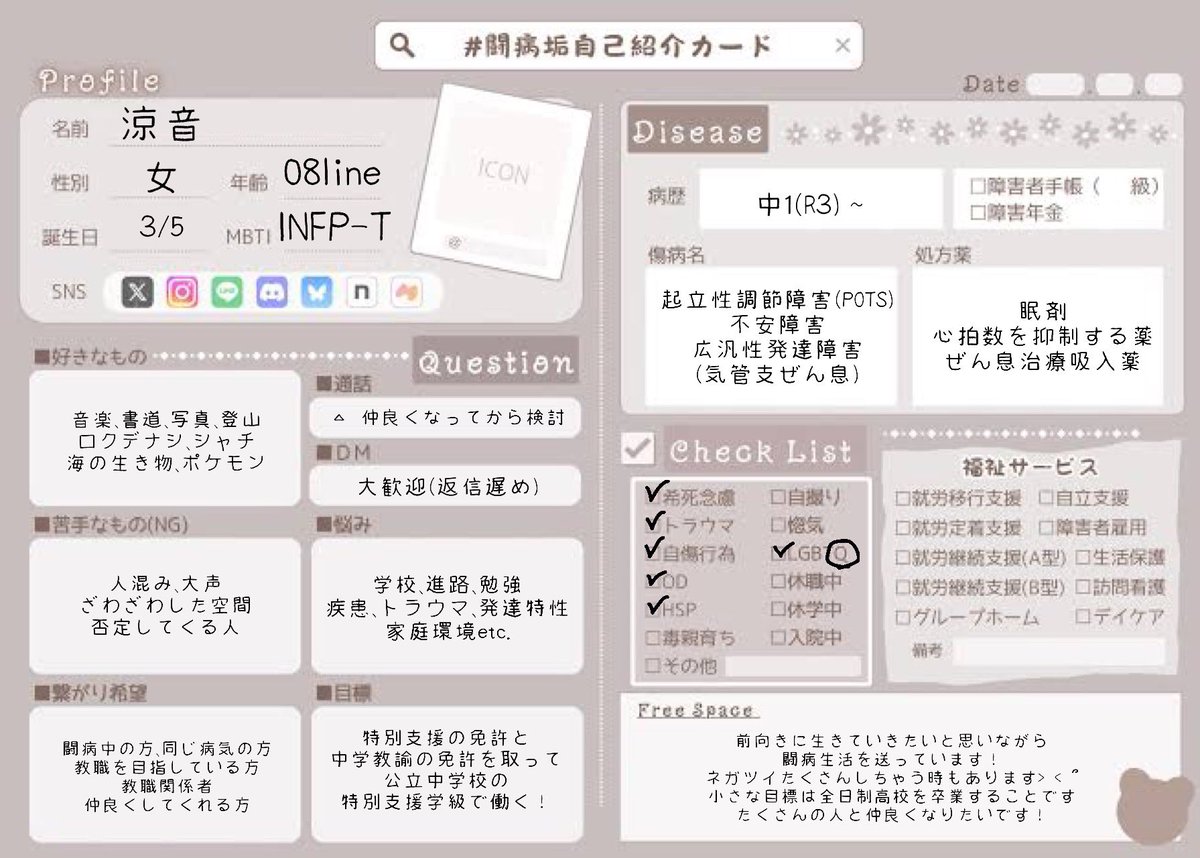
Task: Check the 就労移行支援 checkbox
Action: coord(902,498)
